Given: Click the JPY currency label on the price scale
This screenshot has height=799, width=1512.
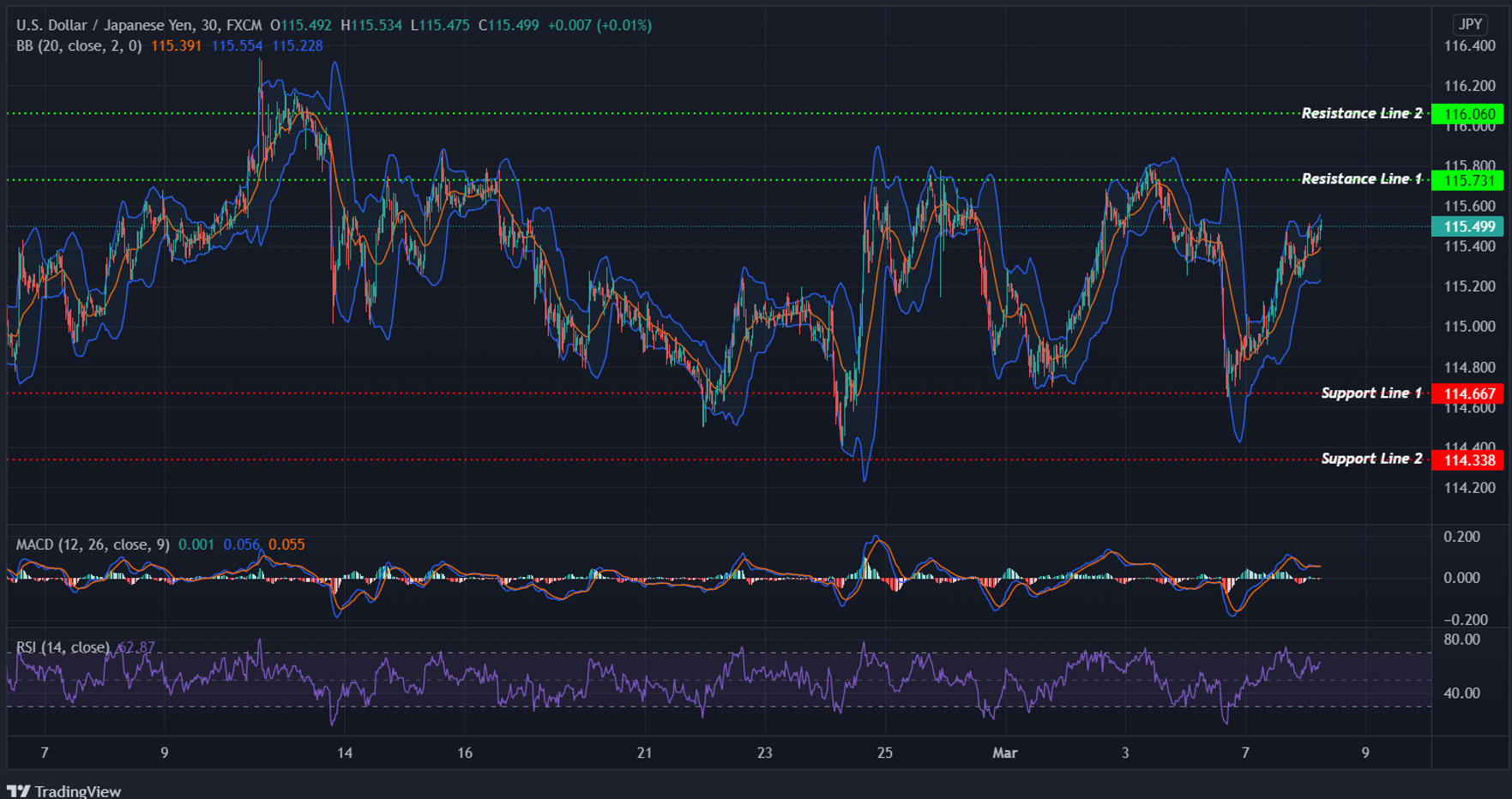Looking at the screenshot, I should tap(1470, 25).
